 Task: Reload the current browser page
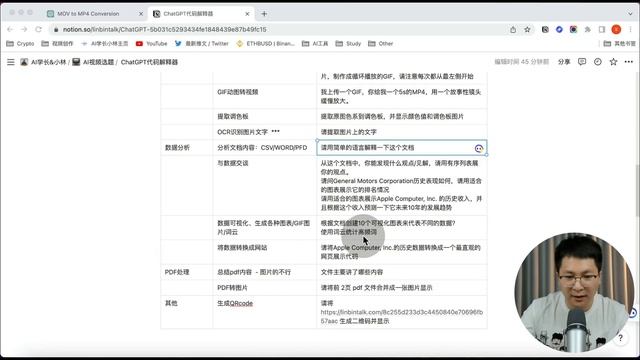click(38, 29)
